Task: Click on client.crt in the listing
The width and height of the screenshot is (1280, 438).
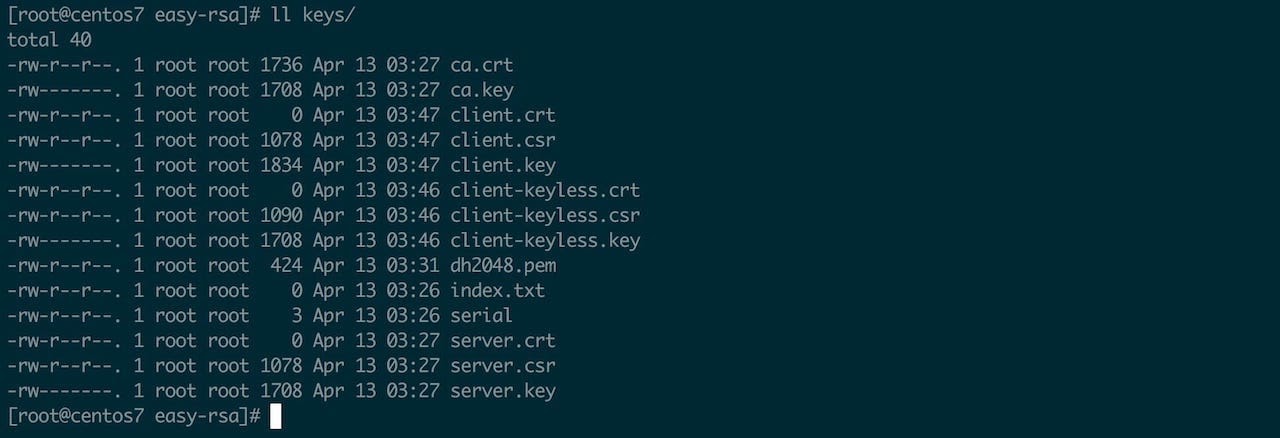Action: click(x=503, y=115)
